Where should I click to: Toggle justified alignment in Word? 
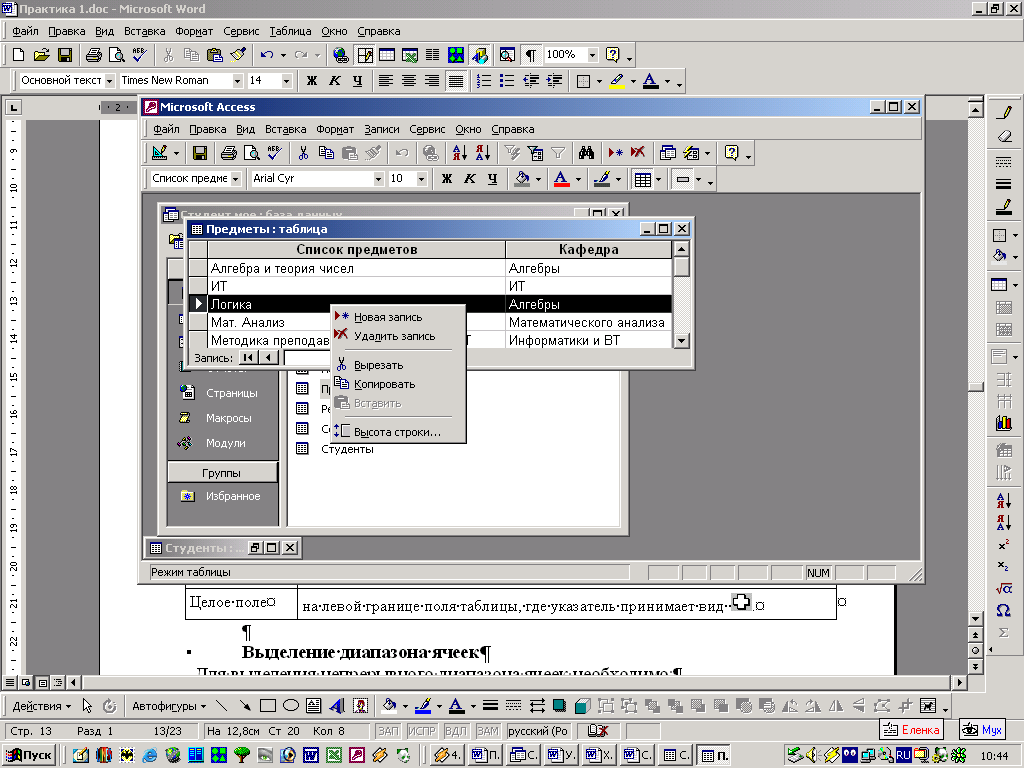tap(455, 80)
